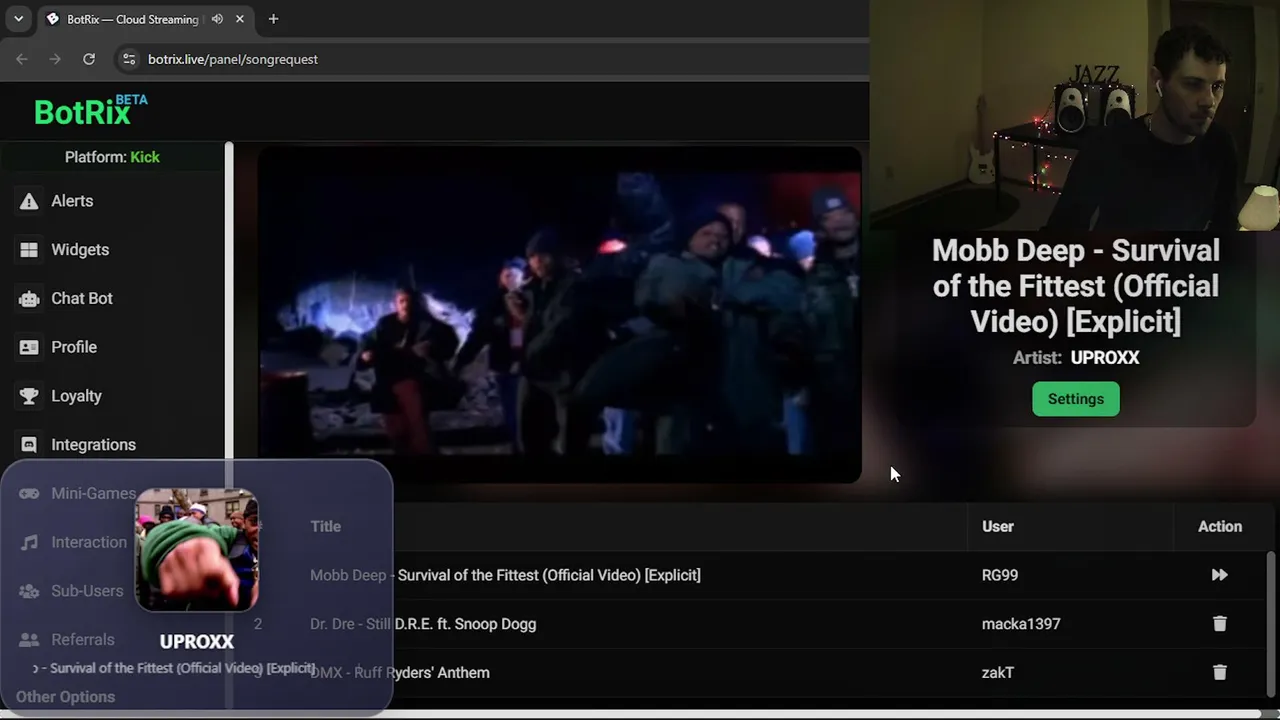The width and height of the screenshot is (1280, 720).
Task: Click the User column header
Action: pos(998,527)
